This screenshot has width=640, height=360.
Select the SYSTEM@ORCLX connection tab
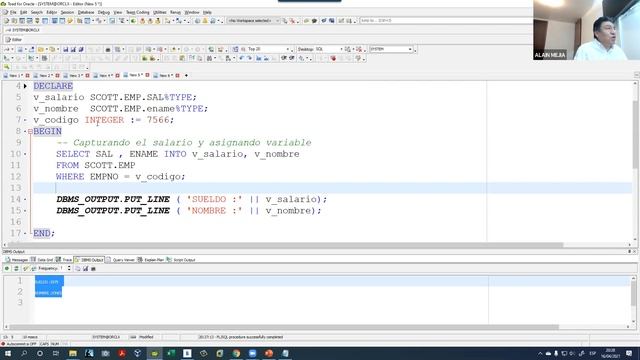click(23, 30)
